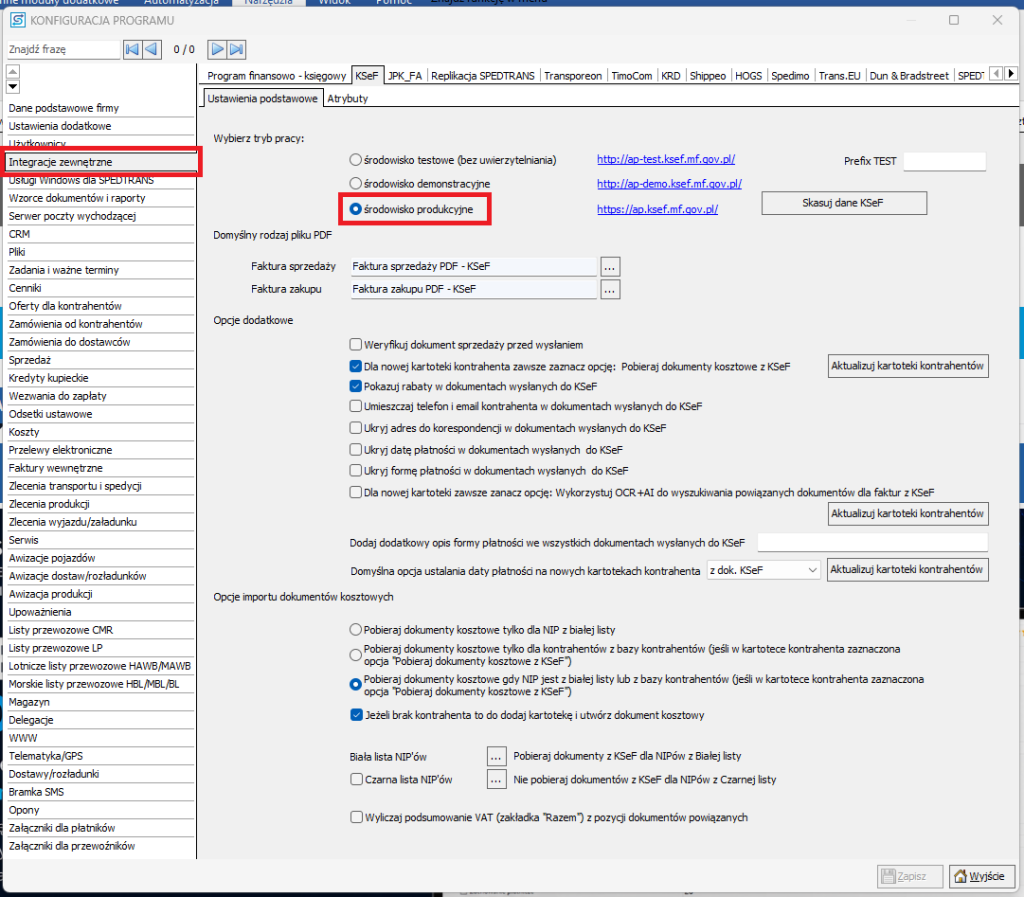The image size is (1024, 897).
Task: Select środowisko testowe mode
Action: [355, 160]
